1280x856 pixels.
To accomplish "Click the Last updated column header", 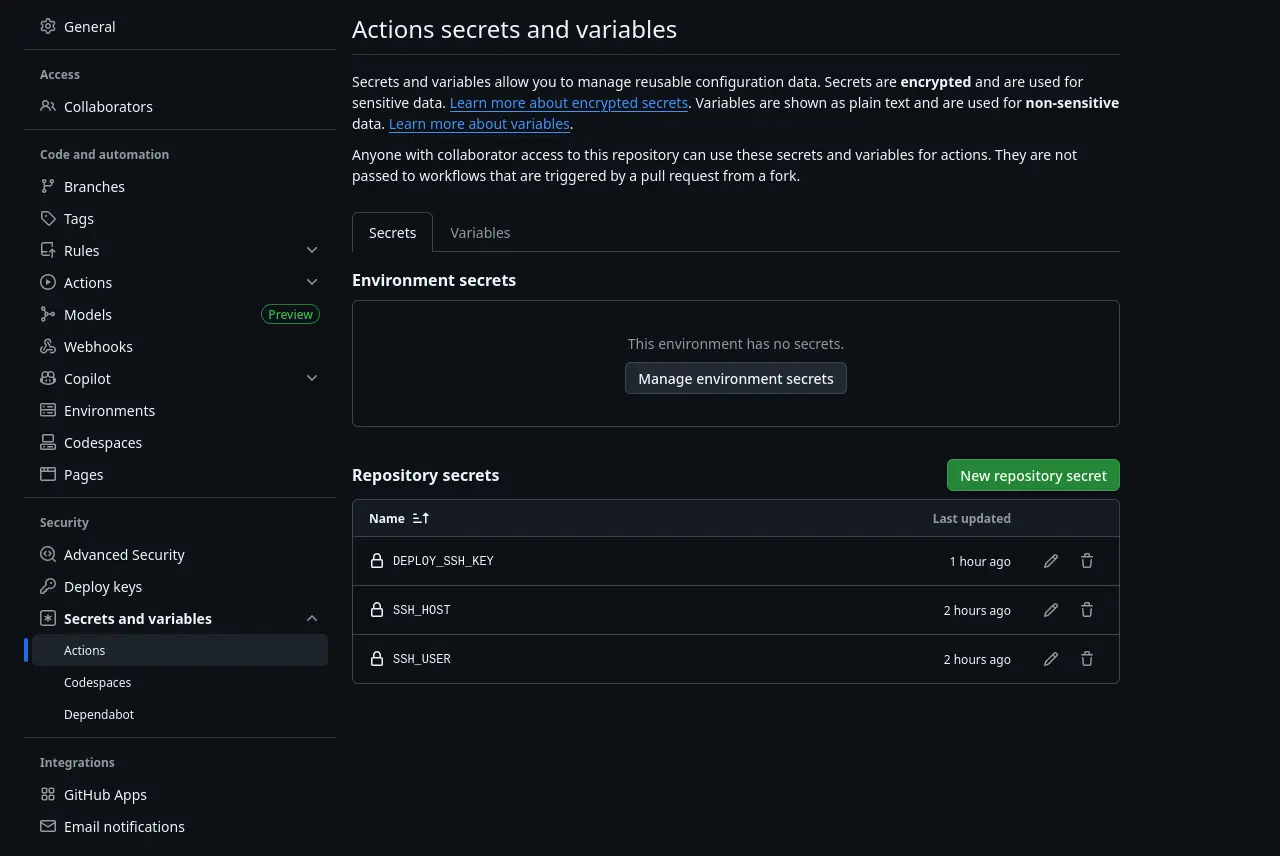I will [x=971, y=518].
